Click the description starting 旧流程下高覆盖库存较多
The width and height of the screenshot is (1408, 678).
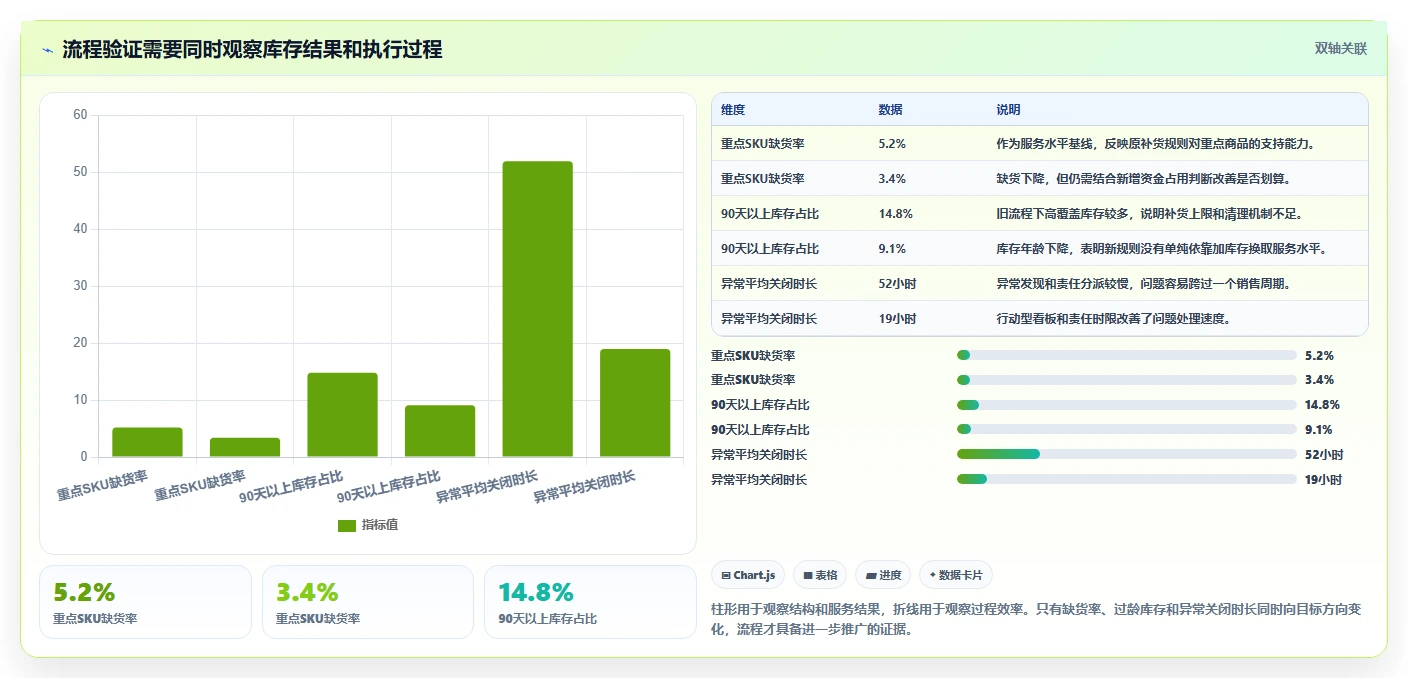(x=1150, y=214)
